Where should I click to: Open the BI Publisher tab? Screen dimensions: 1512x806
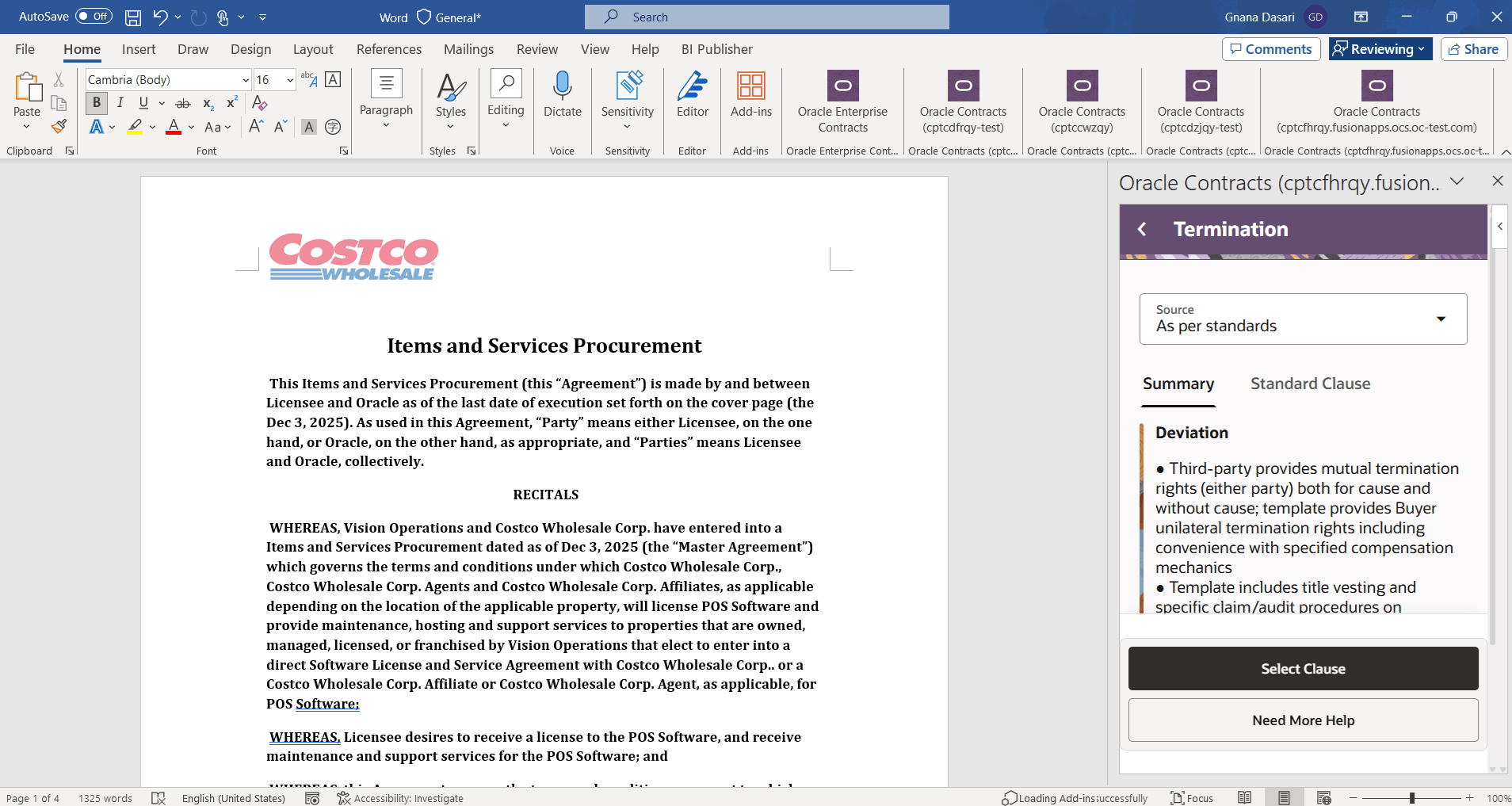pos(717,49)
